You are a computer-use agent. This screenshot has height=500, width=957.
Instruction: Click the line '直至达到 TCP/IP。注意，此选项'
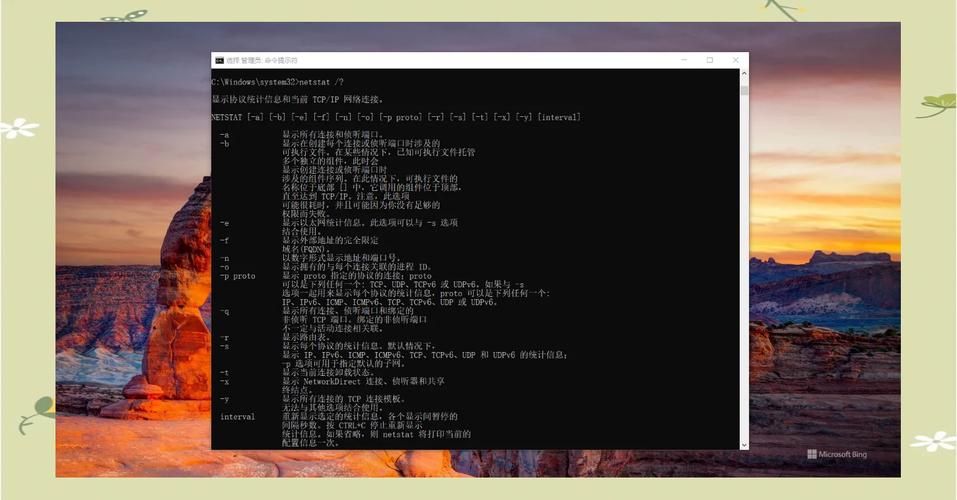pos(345,197)
